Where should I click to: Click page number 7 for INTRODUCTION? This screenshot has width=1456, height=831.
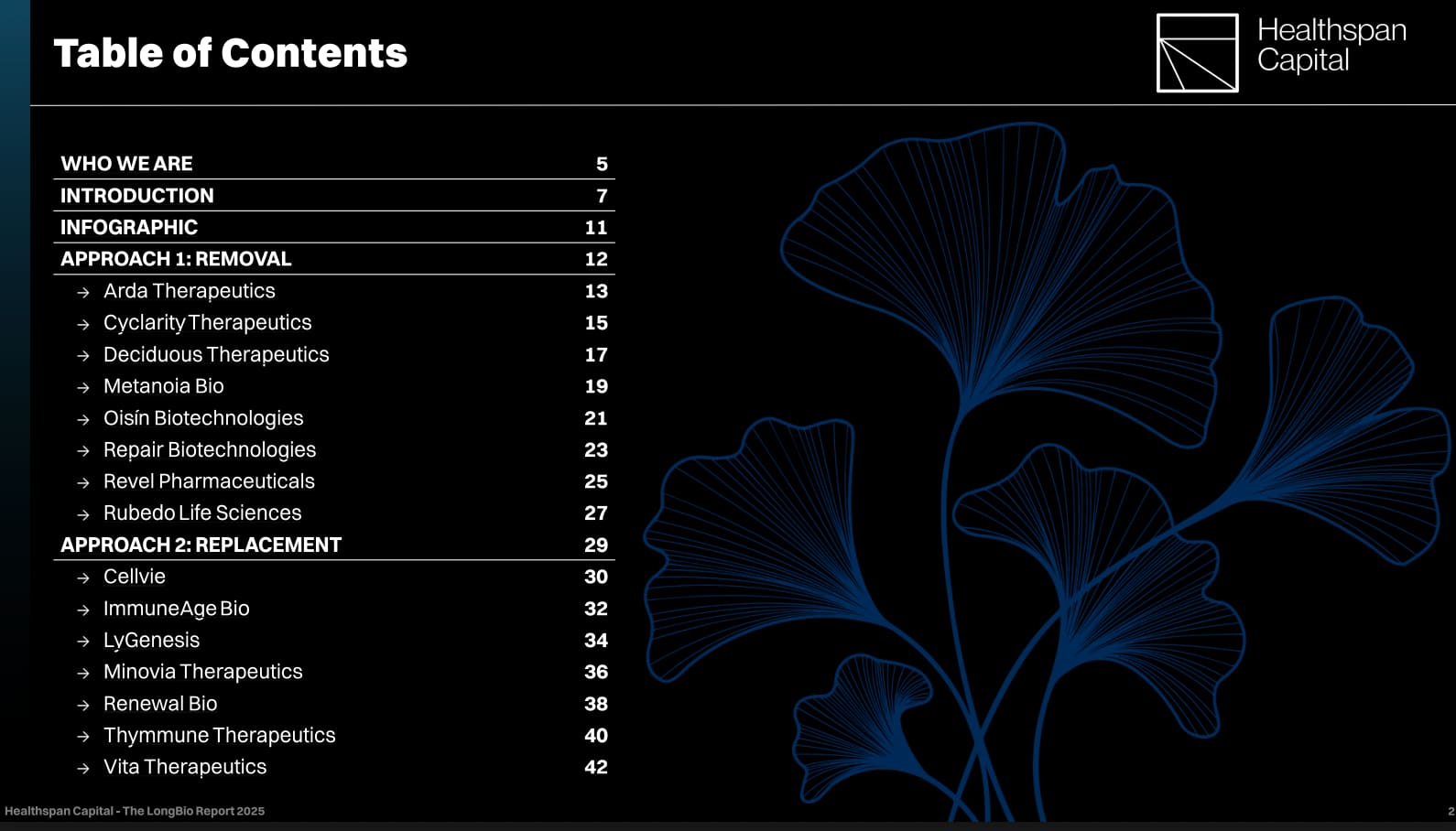click(602, 196)
